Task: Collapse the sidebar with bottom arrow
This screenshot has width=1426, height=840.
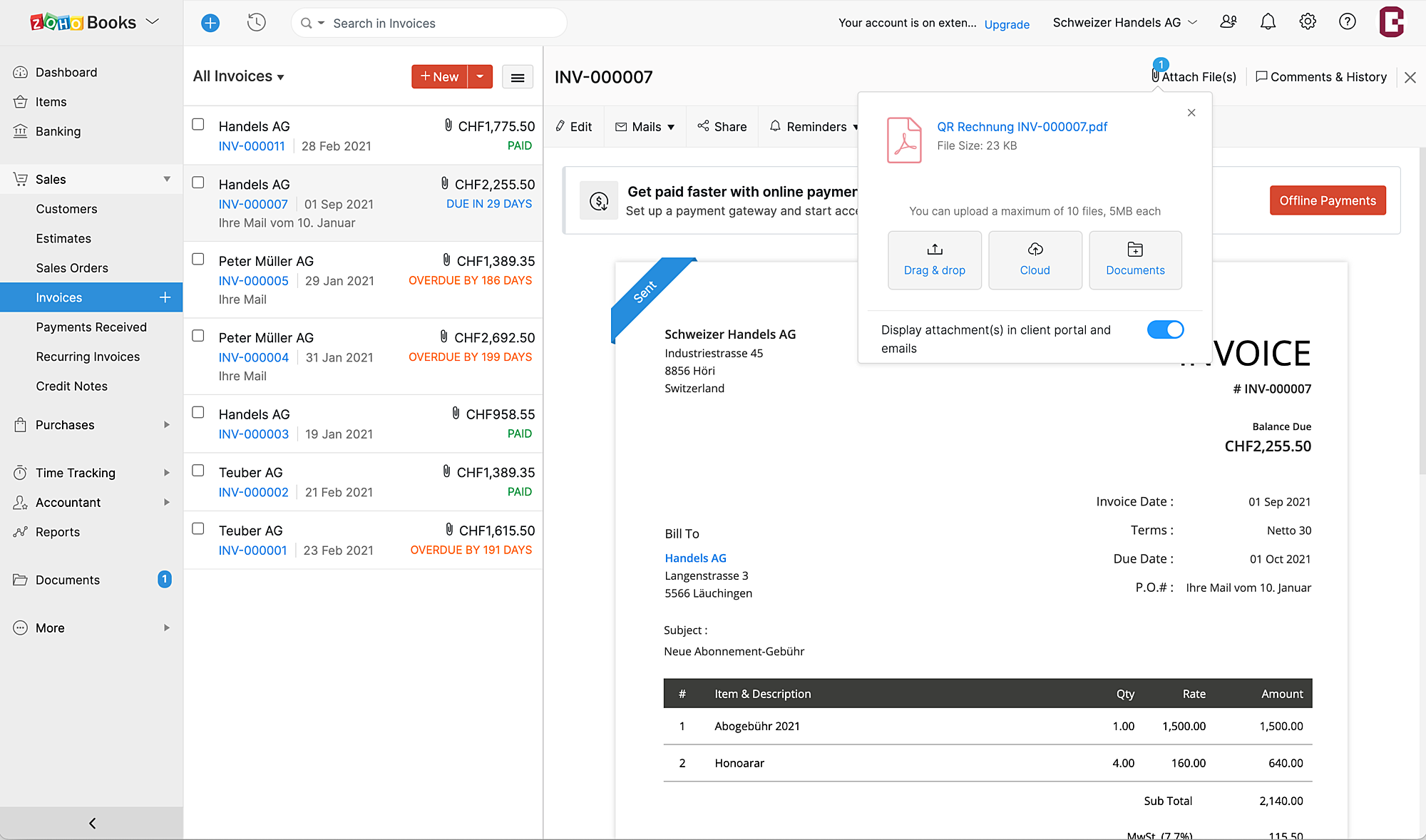Action: 92,823
